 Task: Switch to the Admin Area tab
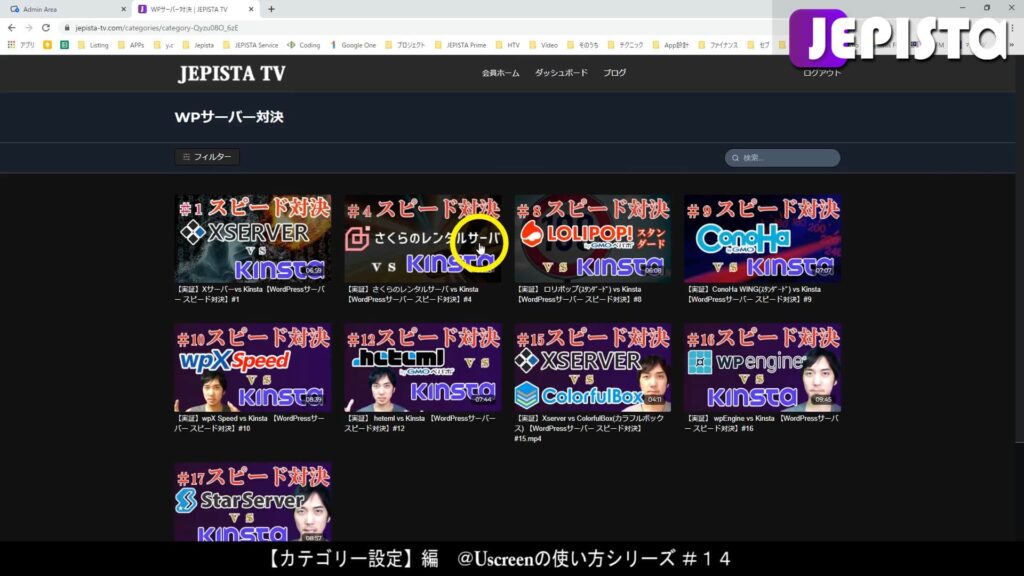(x=67, y=9)
